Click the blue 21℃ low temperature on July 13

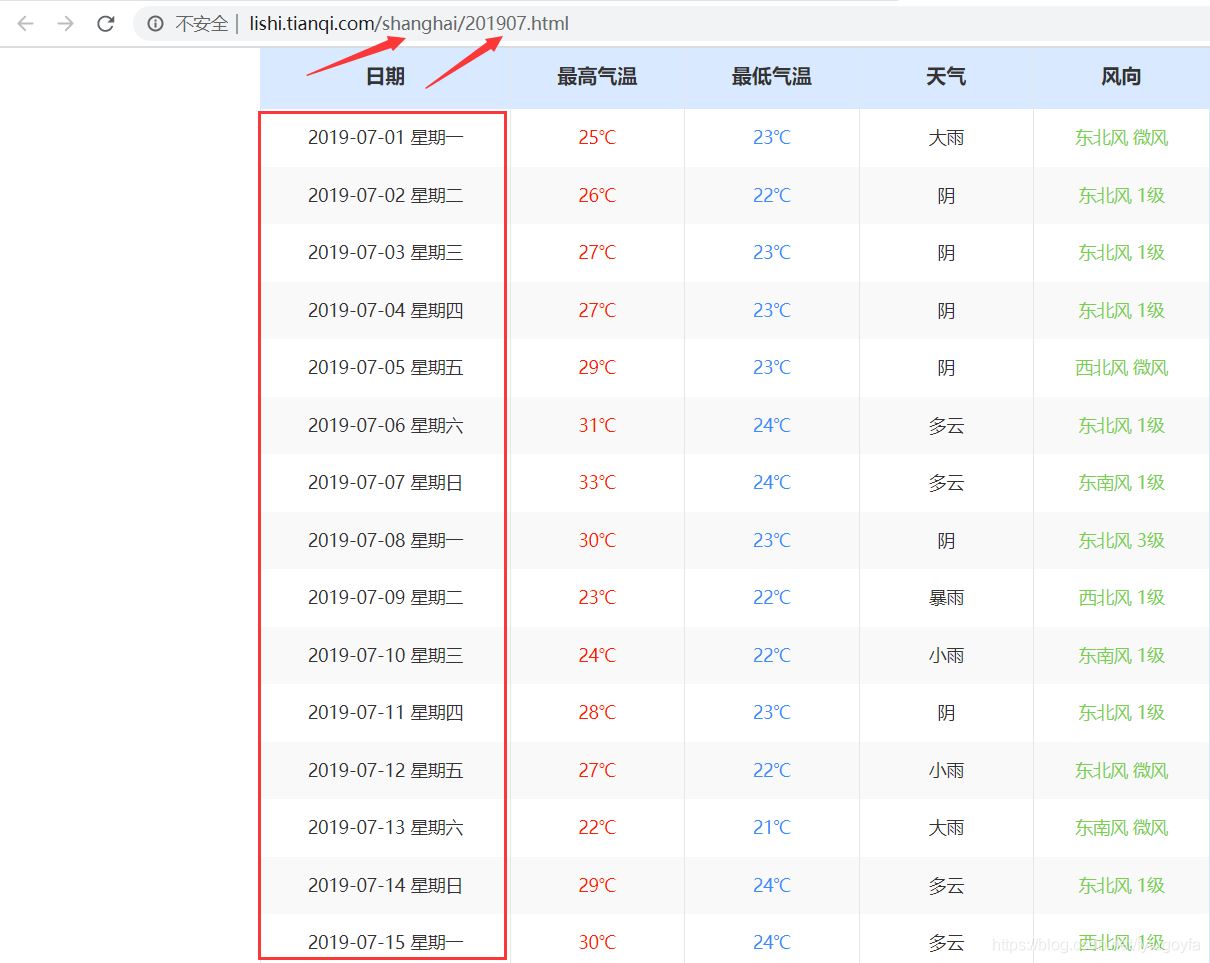click(771, 828)
